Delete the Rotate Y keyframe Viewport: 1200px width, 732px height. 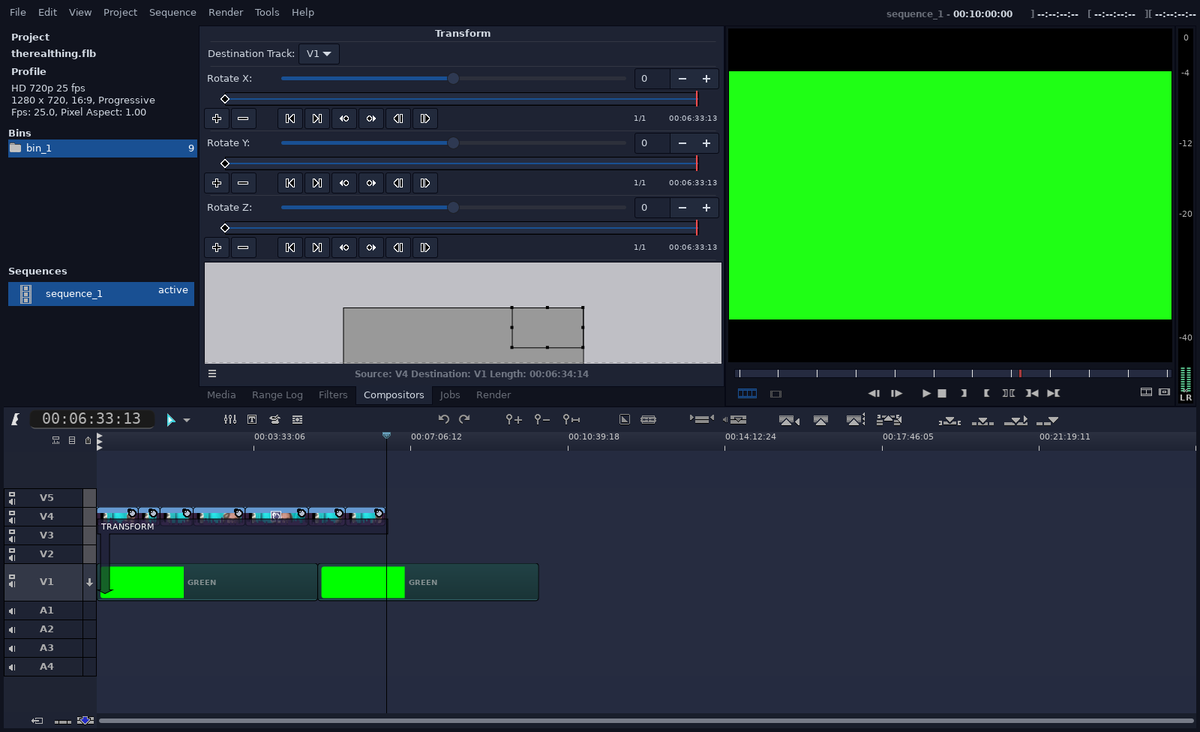[243, 183]
